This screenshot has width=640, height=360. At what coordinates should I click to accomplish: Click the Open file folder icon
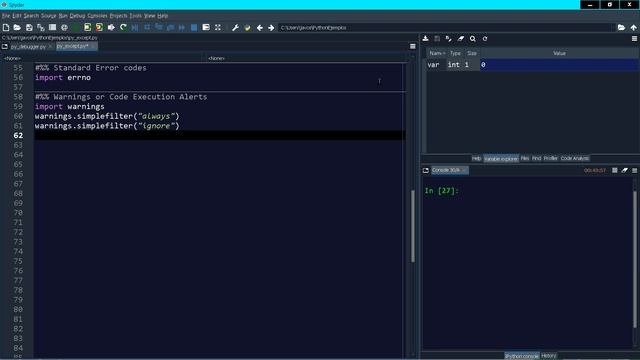coord(17,27)
